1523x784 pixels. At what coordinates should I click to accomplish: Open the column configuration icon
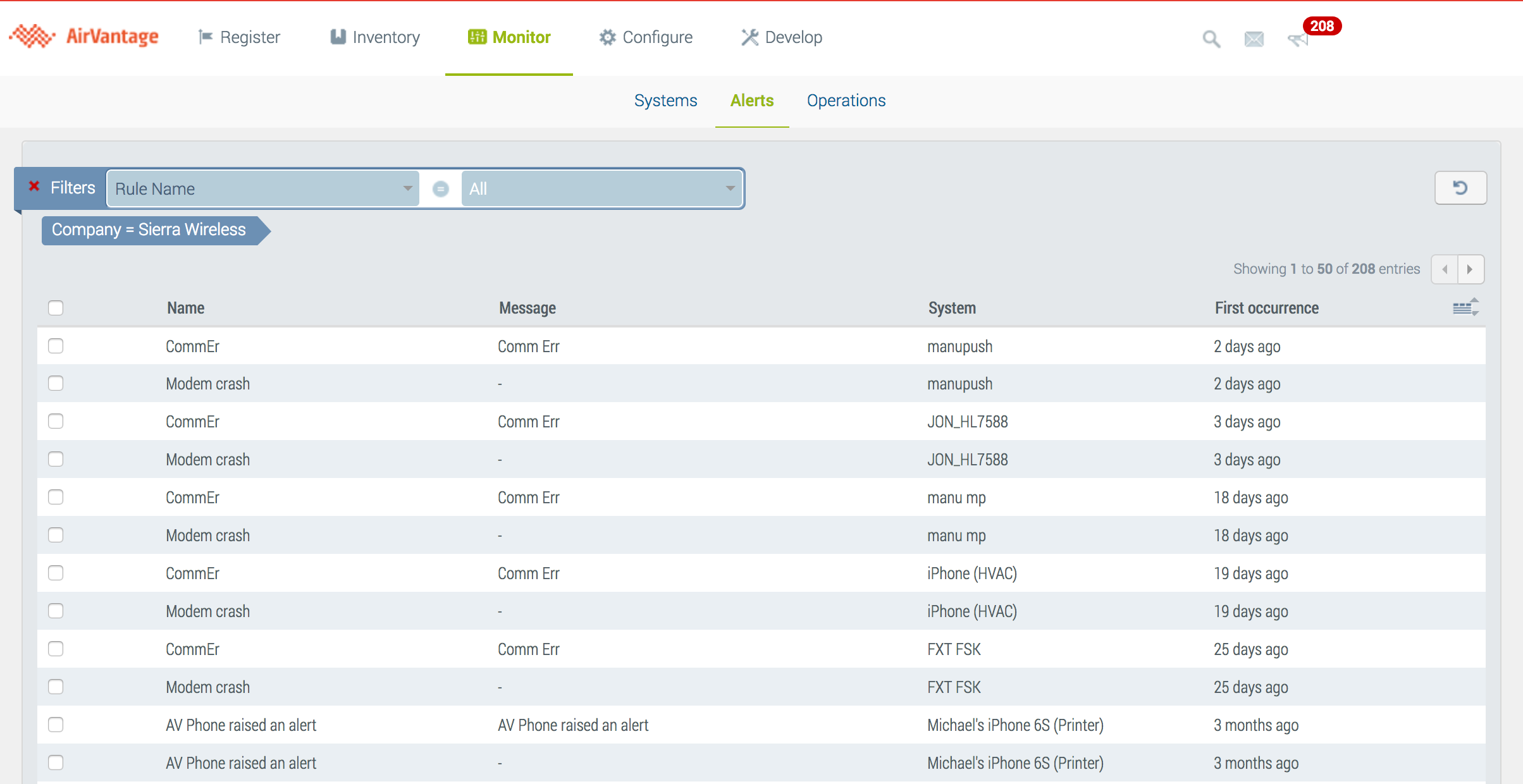[1465, 307]
